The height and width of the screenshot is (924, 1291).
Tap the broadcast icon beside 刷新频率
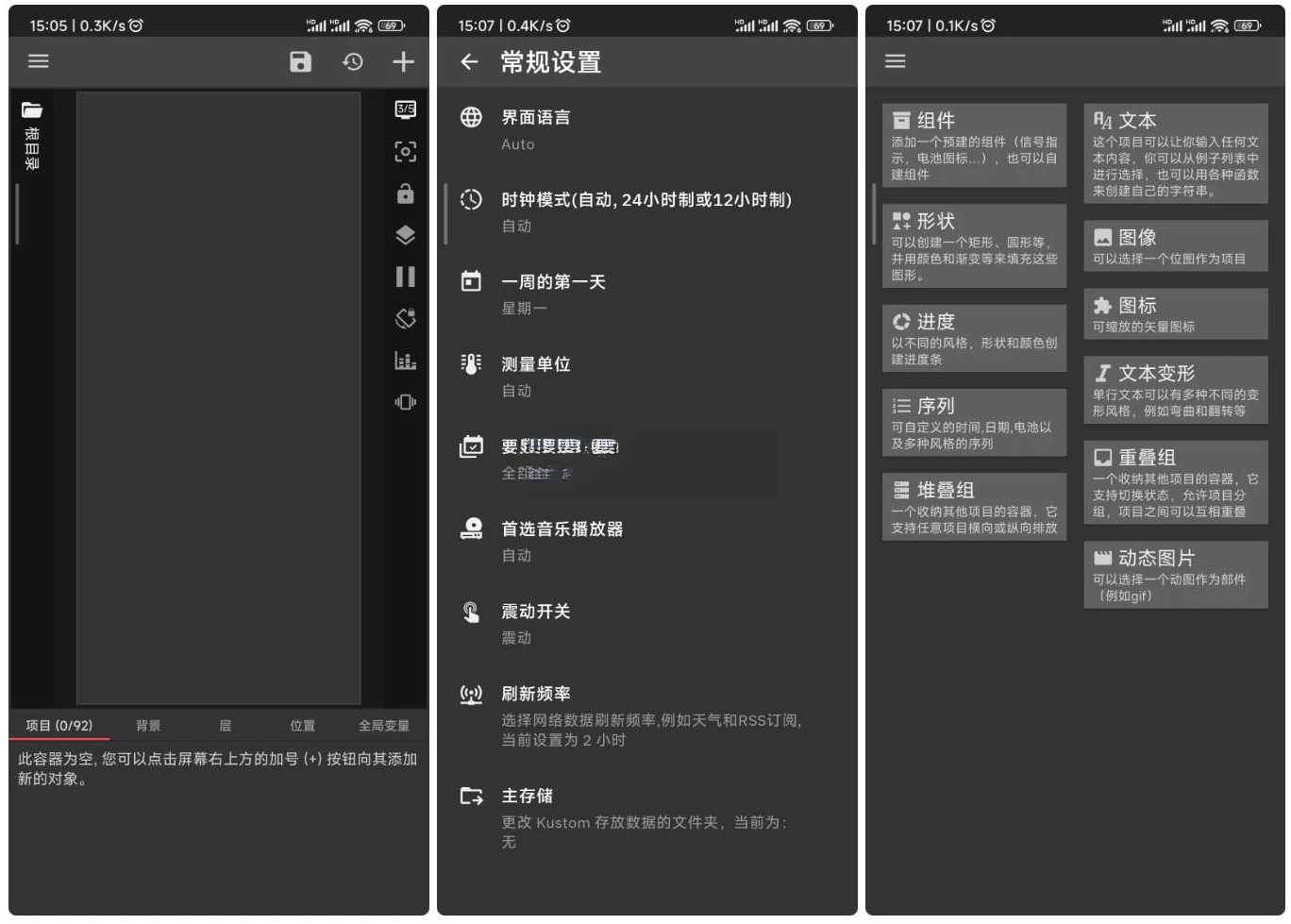(471, 695)
